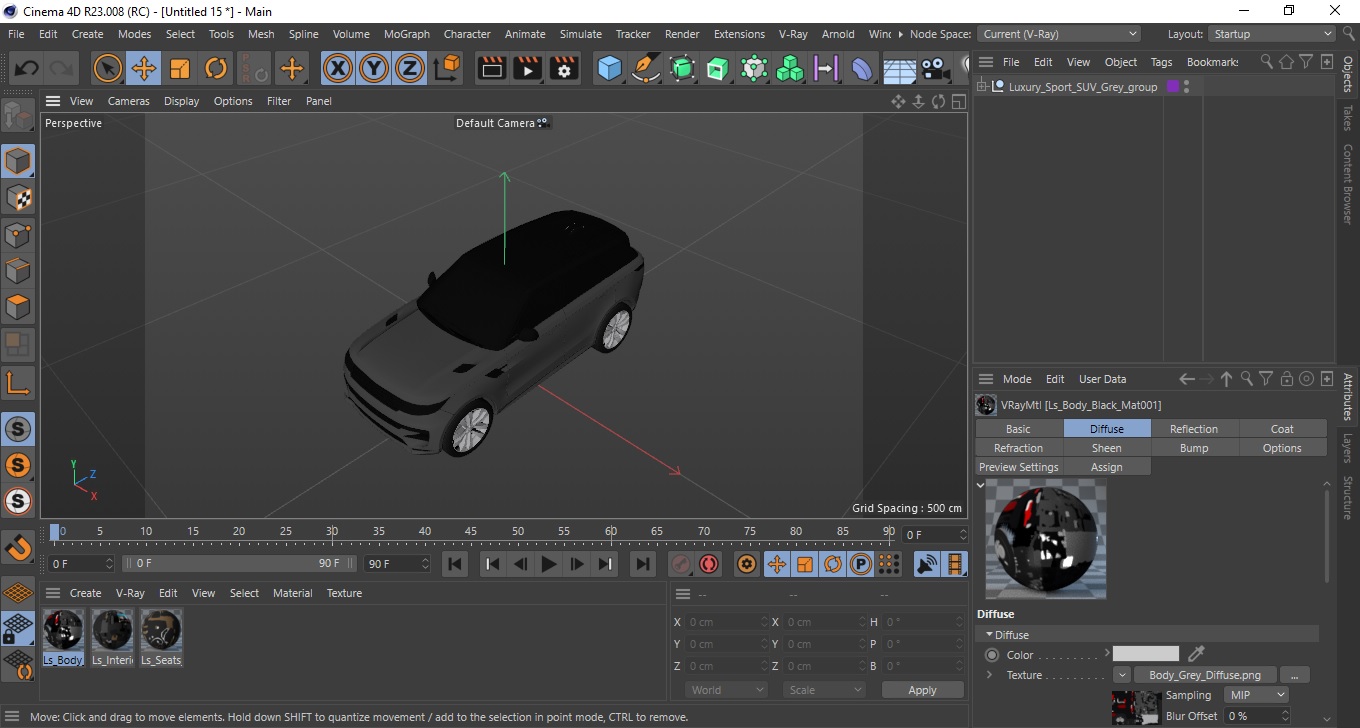The width and height of the screenshot is (1360, 728).
Task: Click the Diffuse Color swatch
Action: pyautogui.click(x=1146, y=654)
